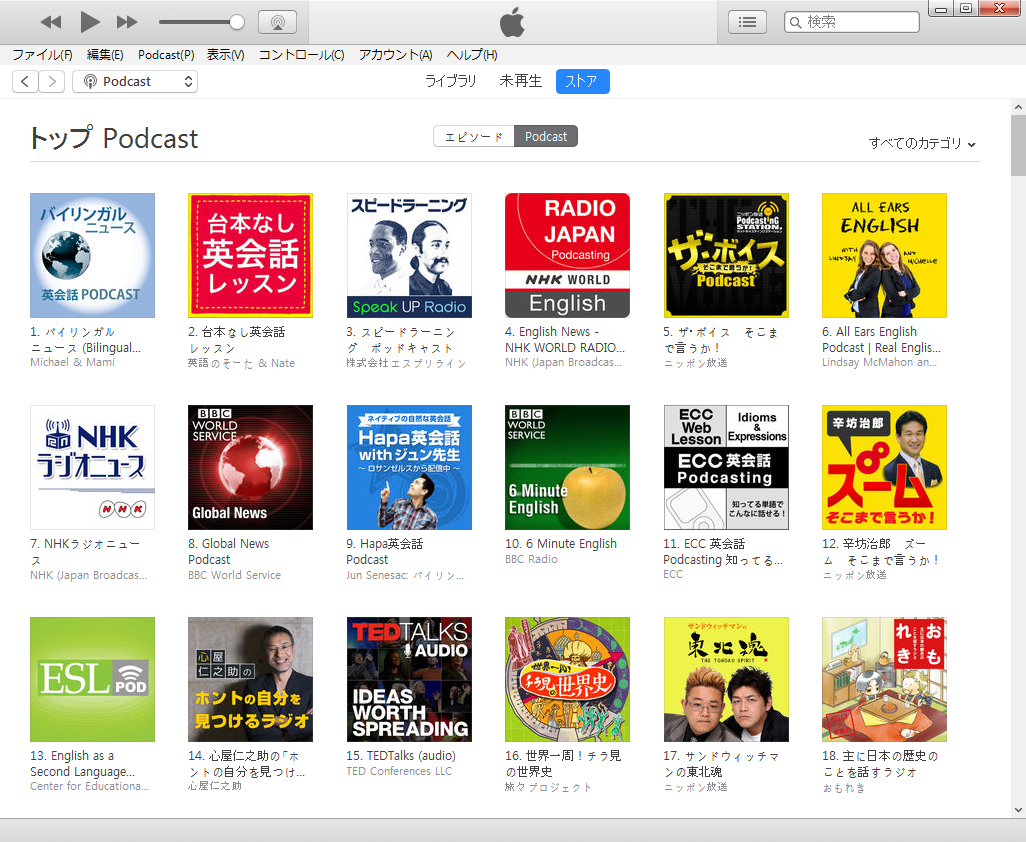Open the Podcast(P) menu
The image size is (1026, 842).
(166, 55)
